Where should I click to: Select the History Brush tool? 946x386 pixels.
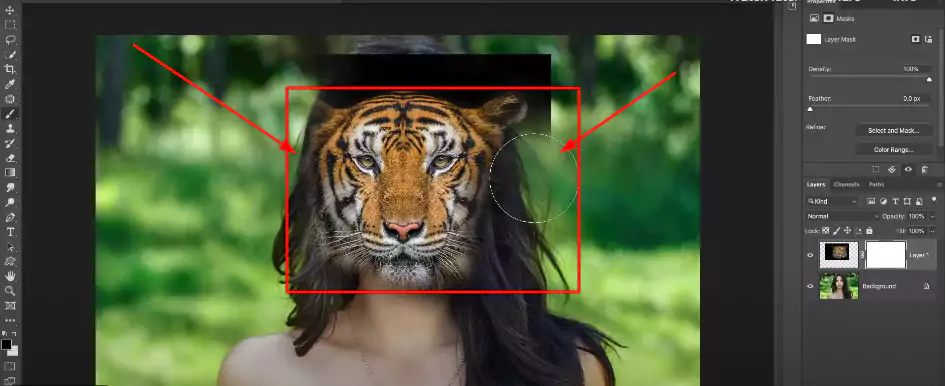click(x=10, y=143)
